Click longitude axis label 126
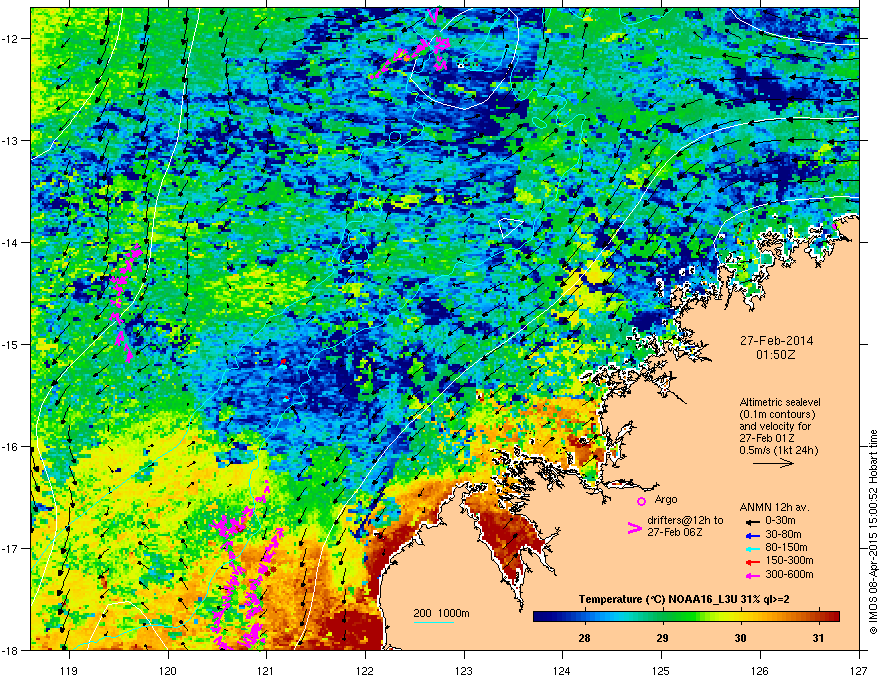Screen dimensions: 880x680 pyautogui.click(x=760, y=670)
